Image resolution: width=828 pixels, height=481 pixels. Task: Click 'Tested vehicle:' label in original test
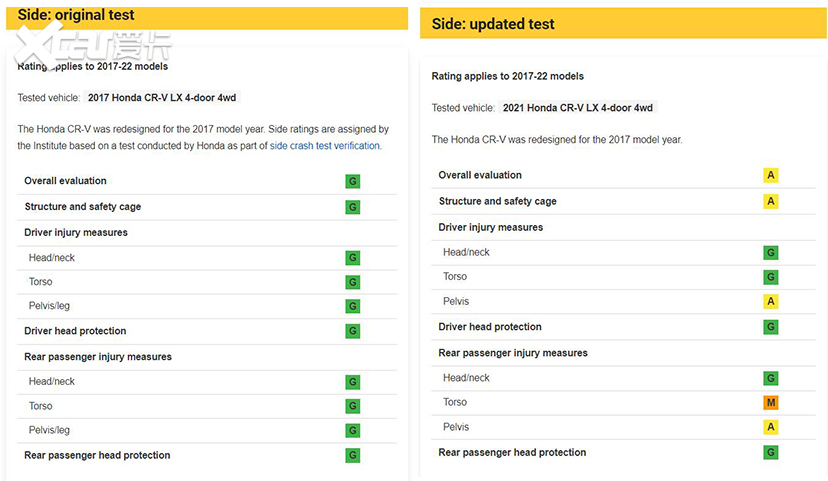click(x=49, y=98)
